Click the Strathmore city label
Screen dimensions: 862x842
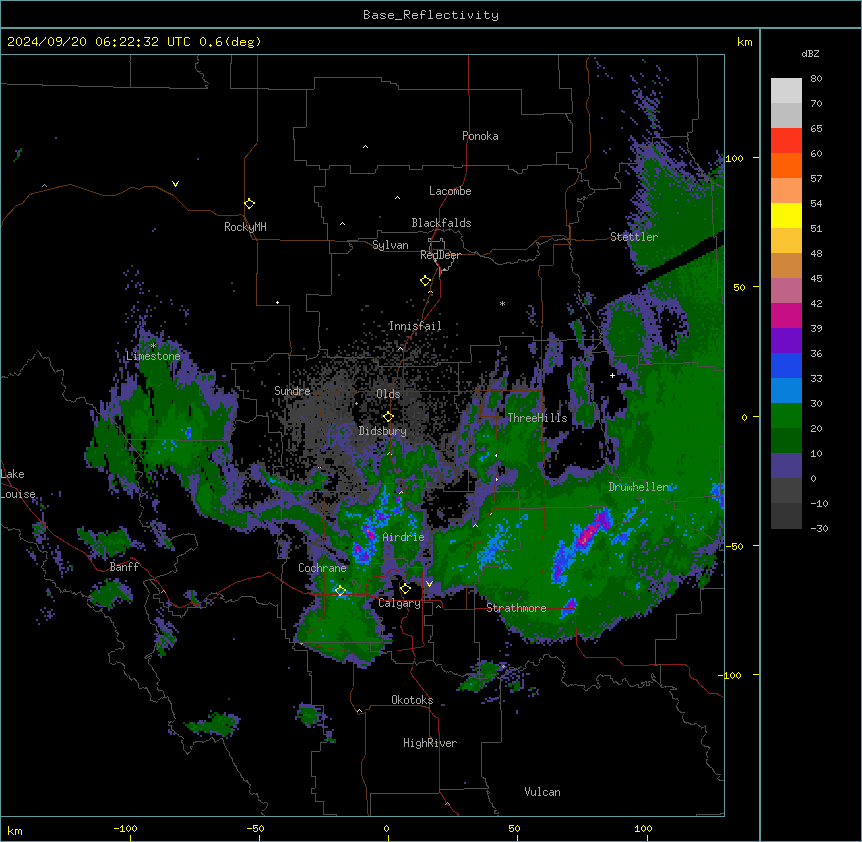[x=516, y=608]
